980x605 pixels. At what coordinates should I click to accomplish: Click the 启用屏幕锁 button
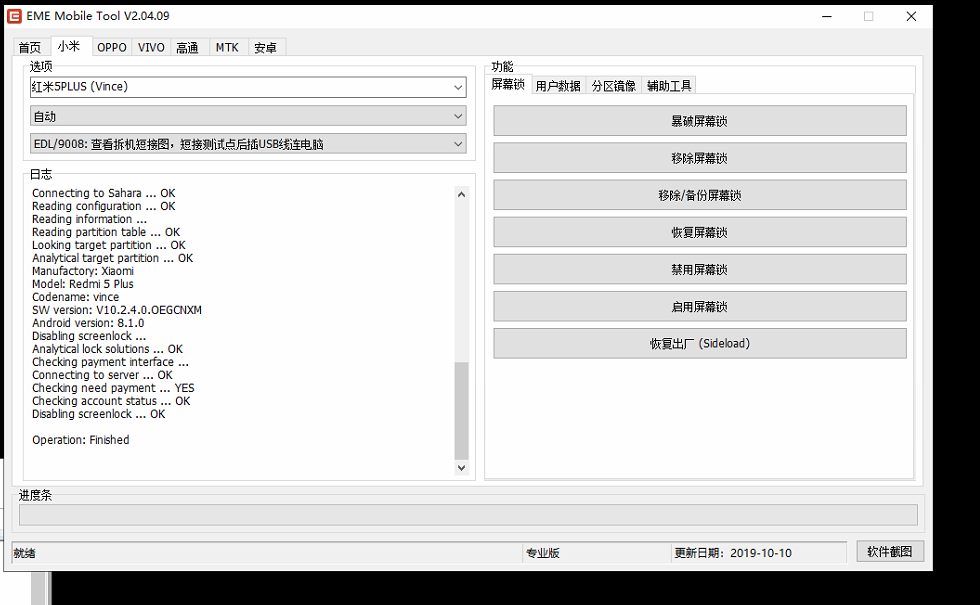(700, 306)
